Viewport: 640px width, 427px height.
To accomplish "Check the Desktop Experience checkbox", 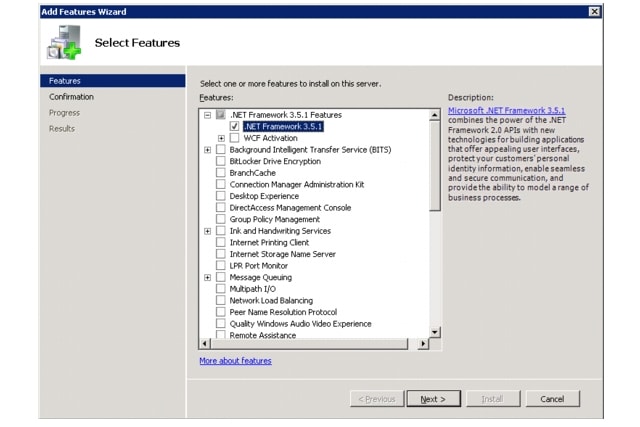I will (220, 196).
